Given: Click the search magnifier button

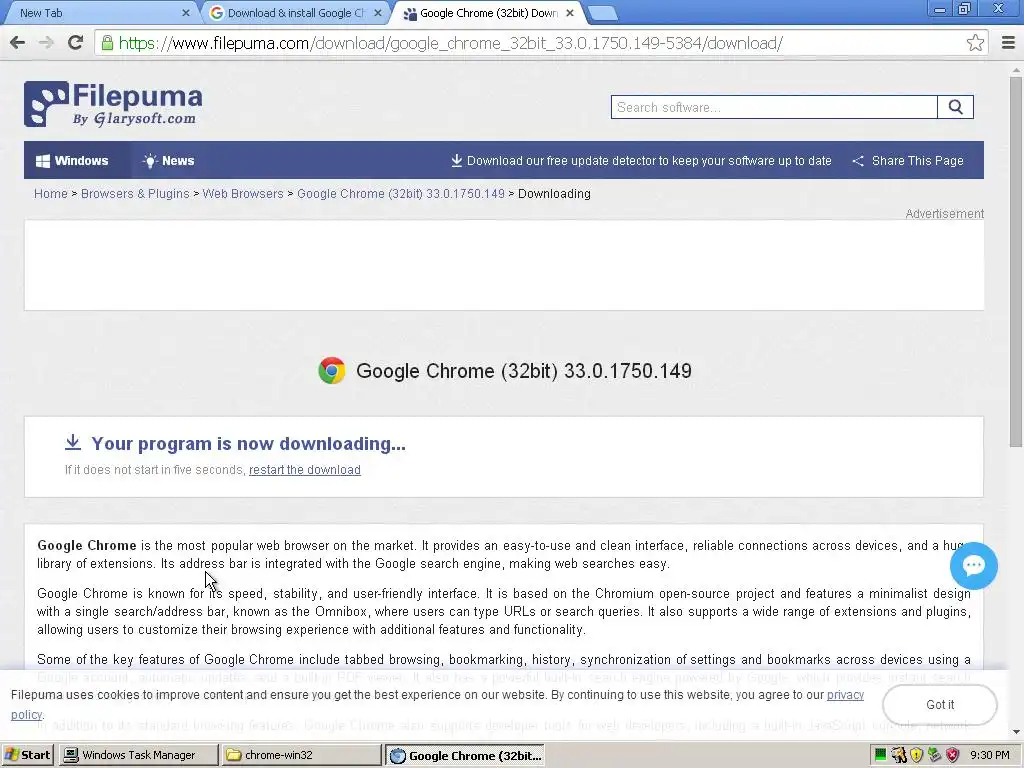Looking at the screenshot, I should pos(955,107).
